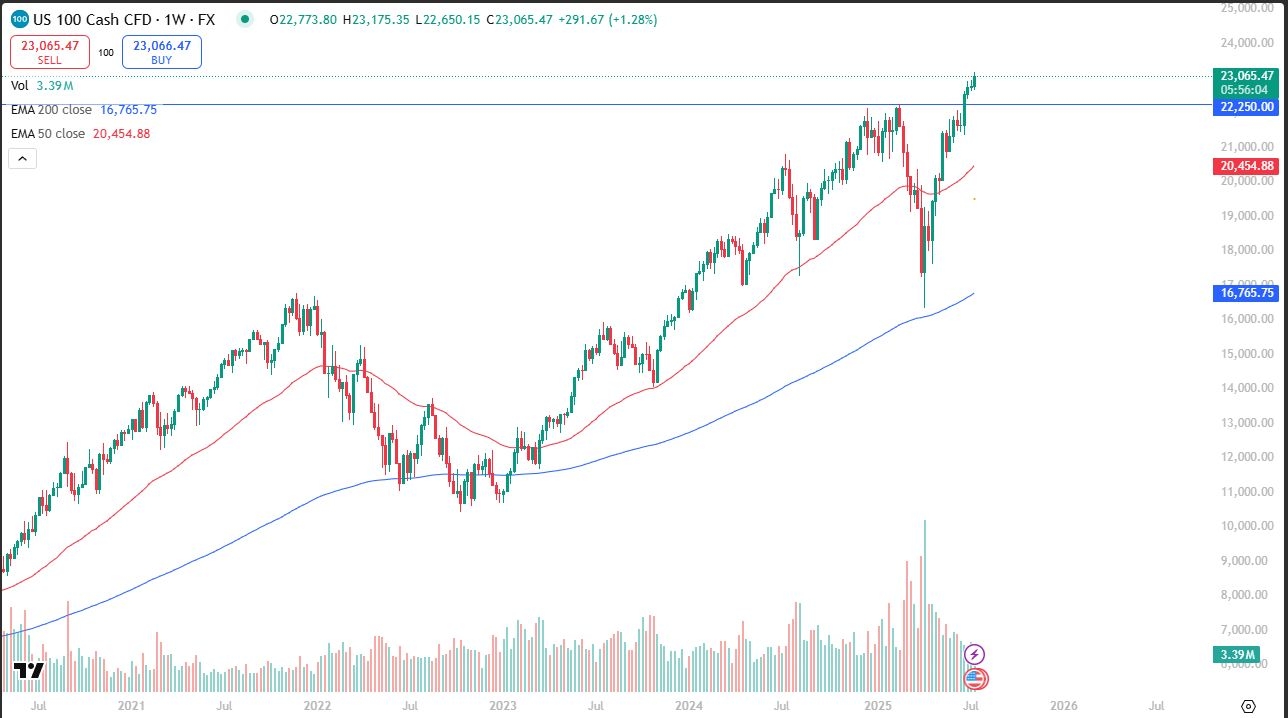Click the BUY 23,066.47 button
This screenshot has width=1288, height=718.
[161, 52]
